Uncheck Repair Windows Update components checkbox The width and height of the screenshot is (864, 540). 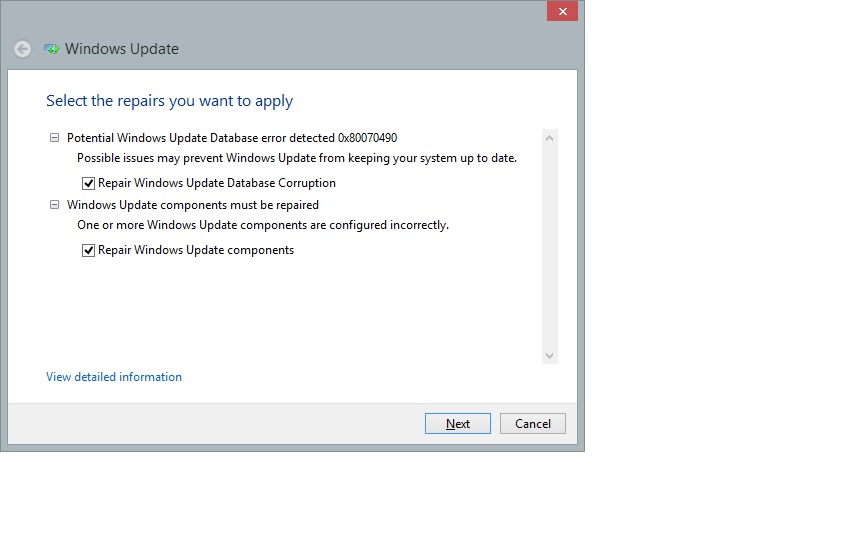point(89,250)
